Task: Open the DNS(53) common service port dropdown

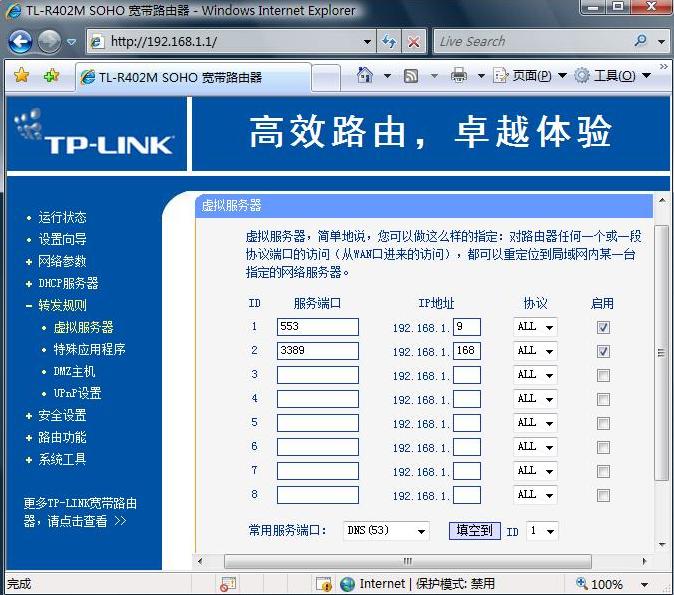Action: (x=386, y=531)
